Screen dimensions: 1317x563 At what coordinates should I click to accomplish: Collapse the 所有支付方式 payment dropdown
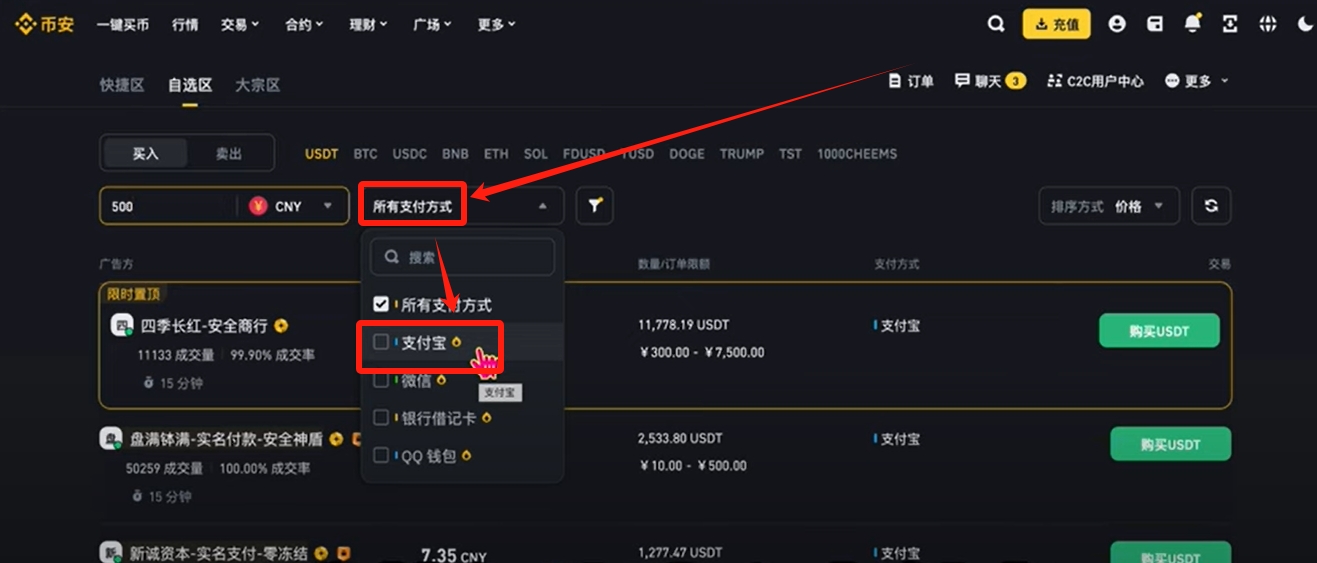tap(464, 206)
